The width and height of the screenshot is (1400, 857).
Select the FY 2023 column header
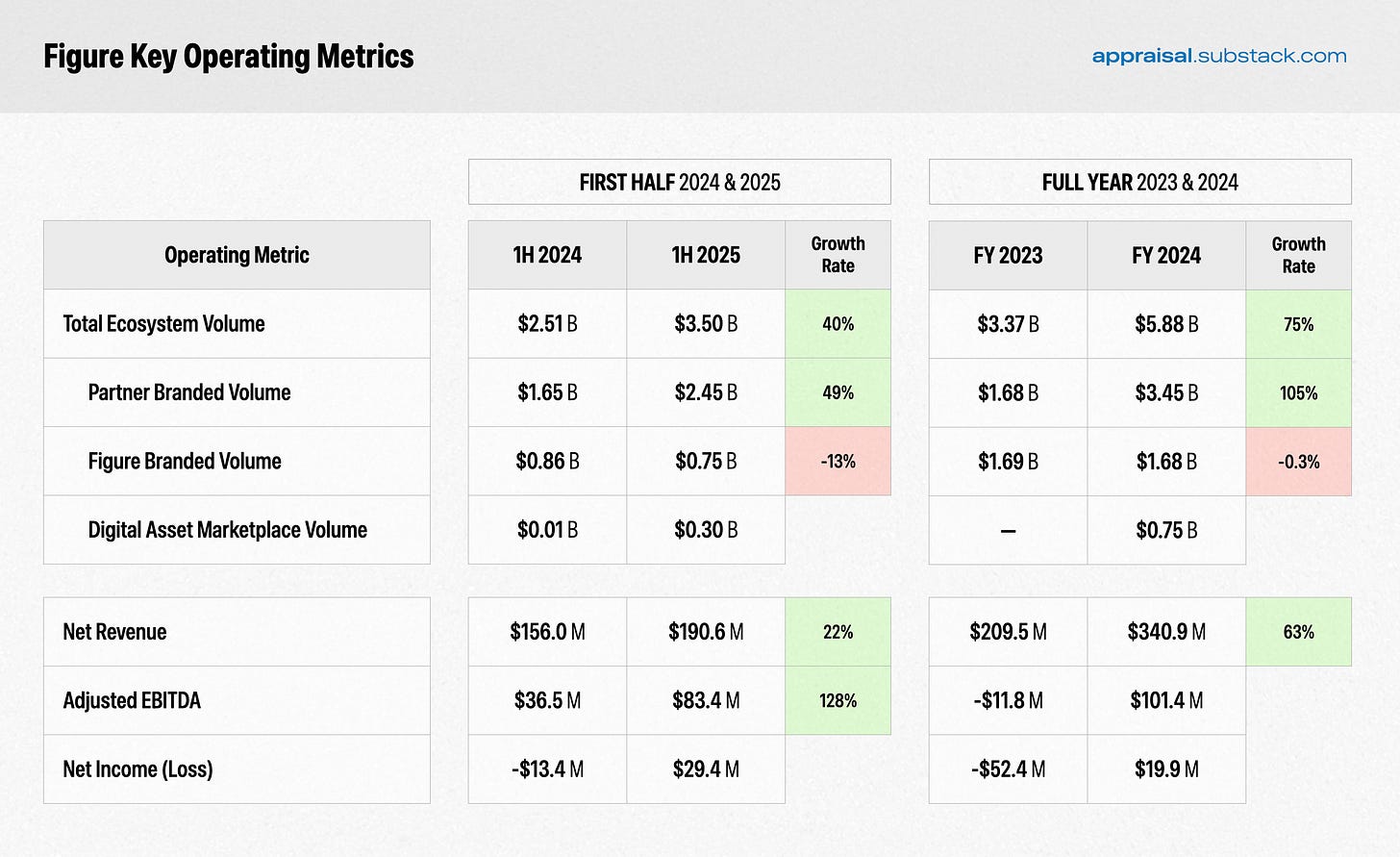click(1008, 255)
